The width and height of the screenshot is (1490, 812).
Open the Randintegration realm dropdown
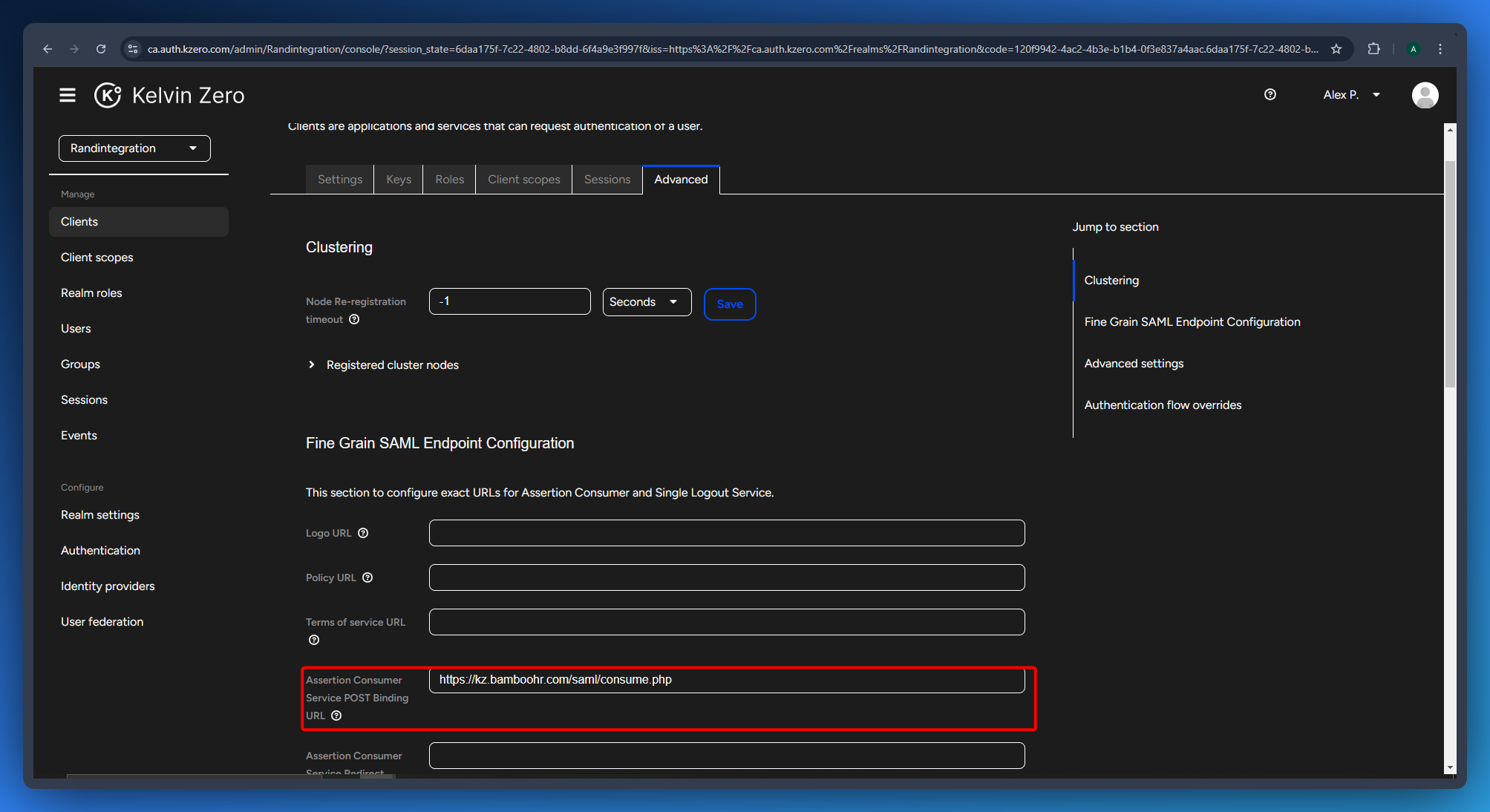[134, 148]
